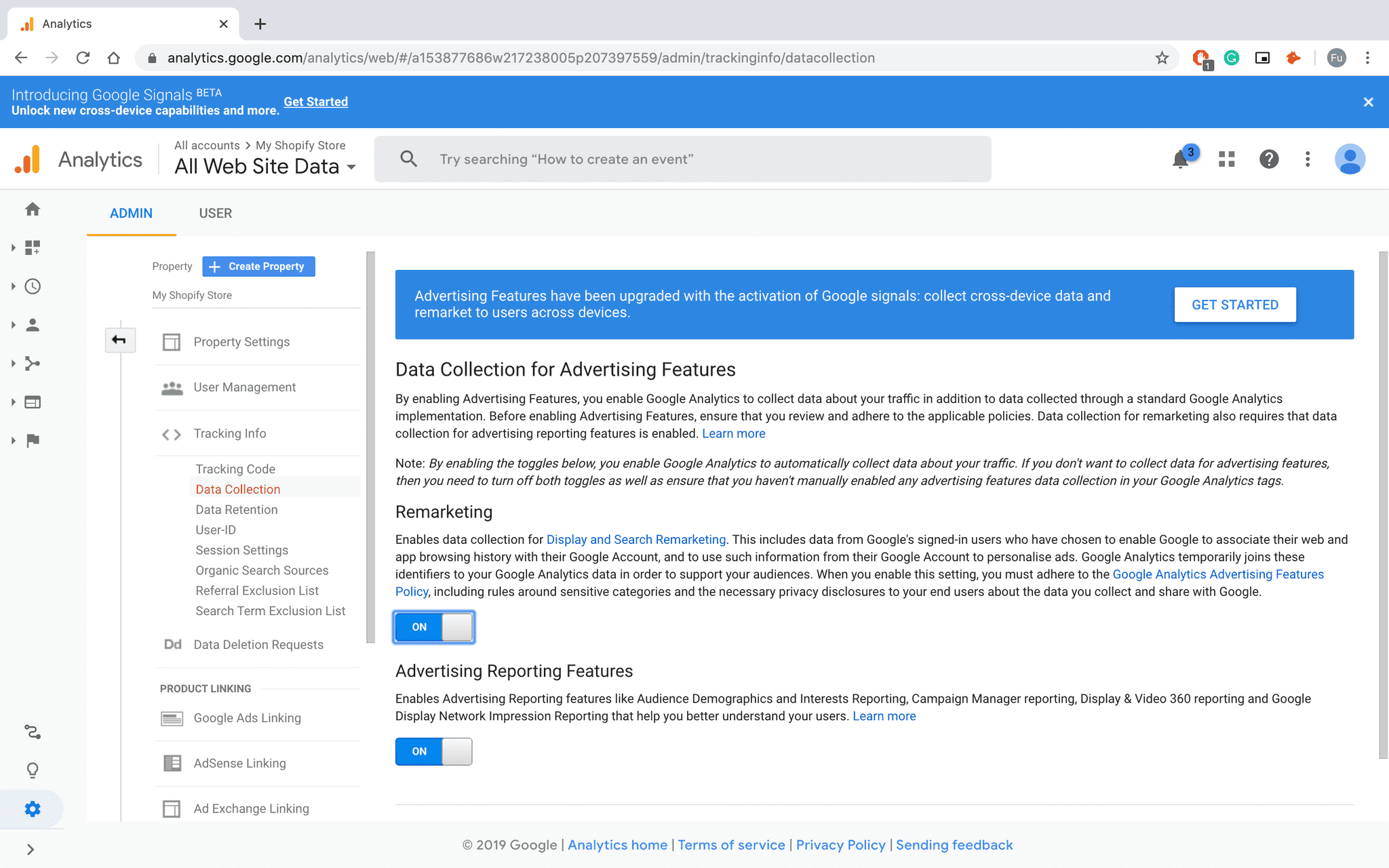This screenshot has height=868, width=1389.
Task: Click the Admin gear icon in sidebar
Action: (x=33, y=809)
